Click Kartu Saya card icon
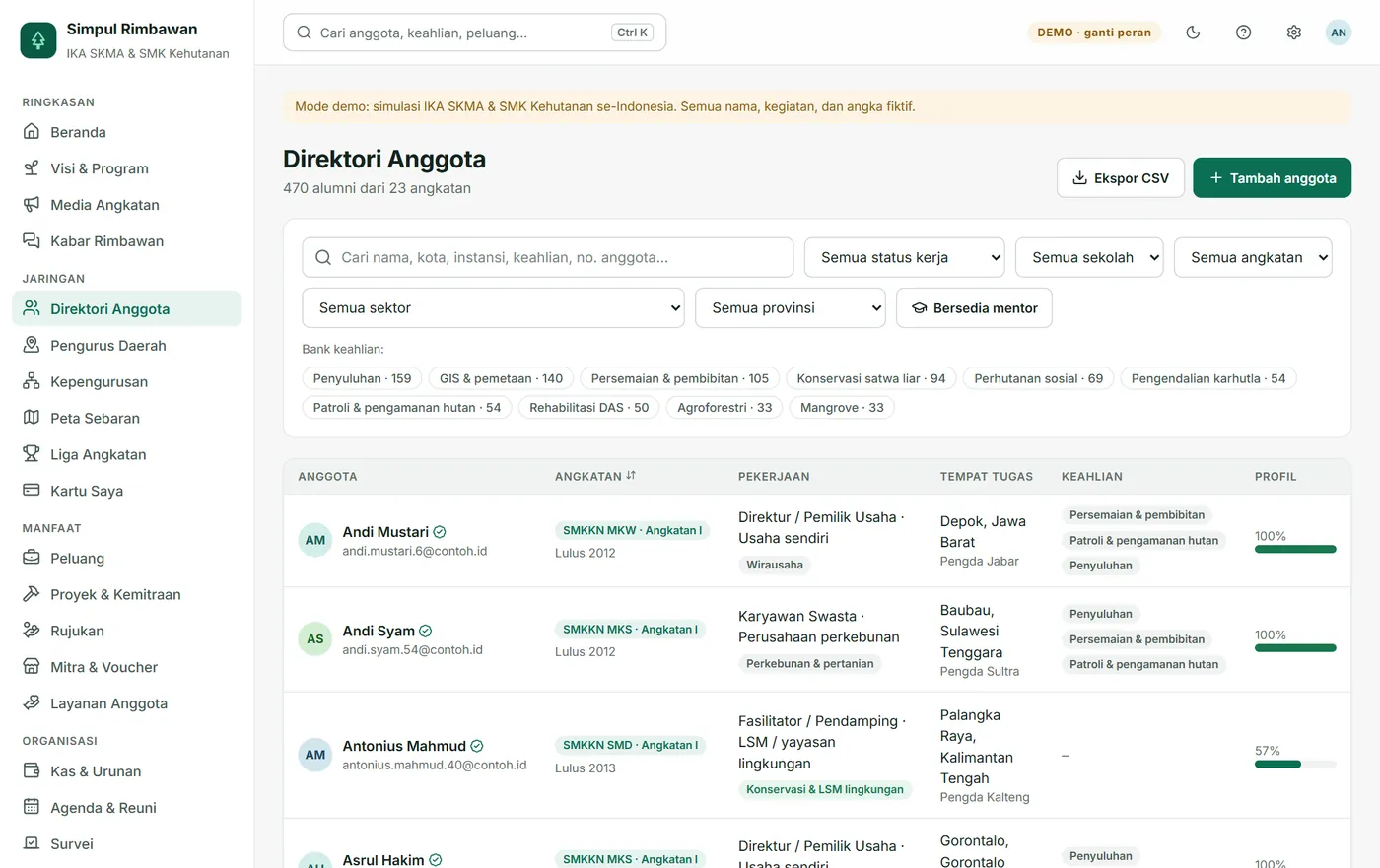 coord(32,491)
